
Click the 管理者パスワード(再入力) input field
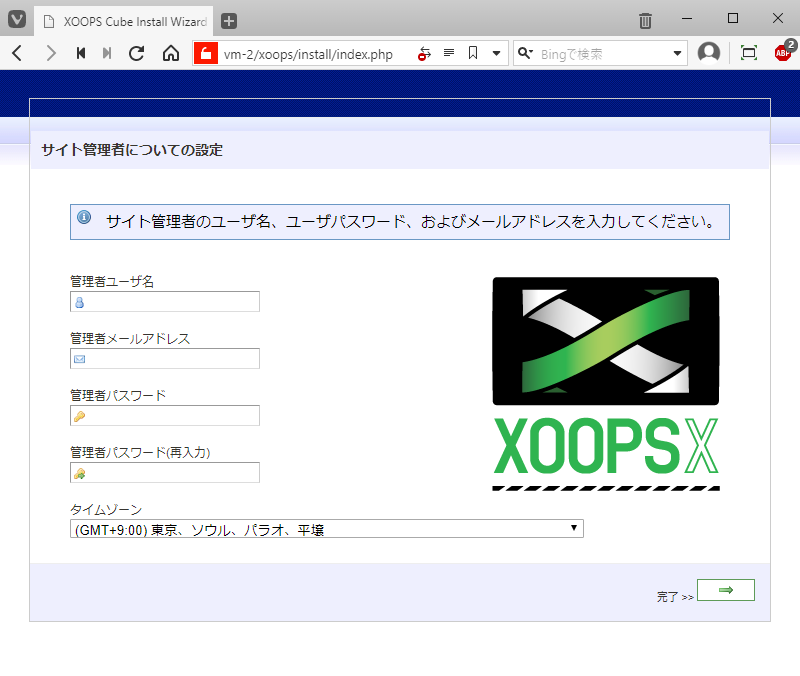[165, 473]
